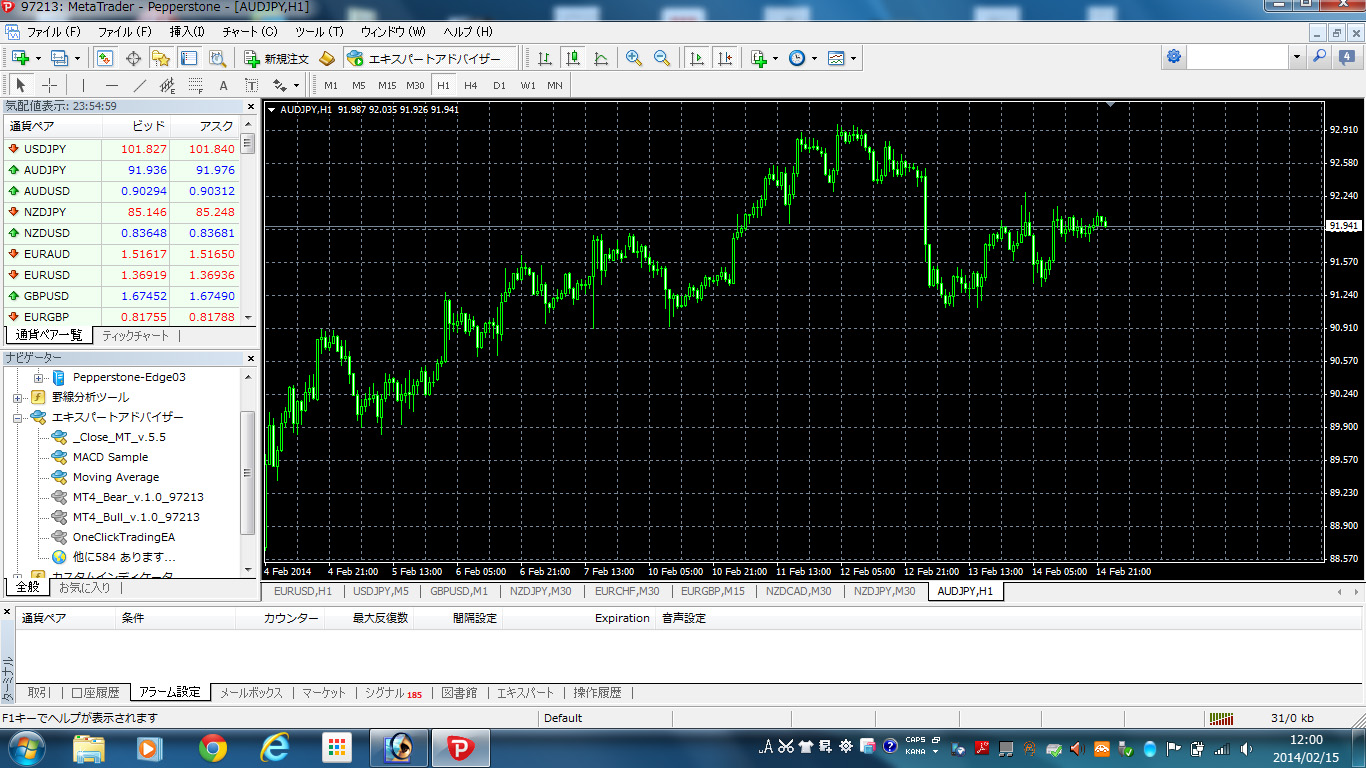Select OneClickTradingEA in Navigator
The height and width of the screenshot is (768, 1366).
pyautogui.click(x=124, y=537)
